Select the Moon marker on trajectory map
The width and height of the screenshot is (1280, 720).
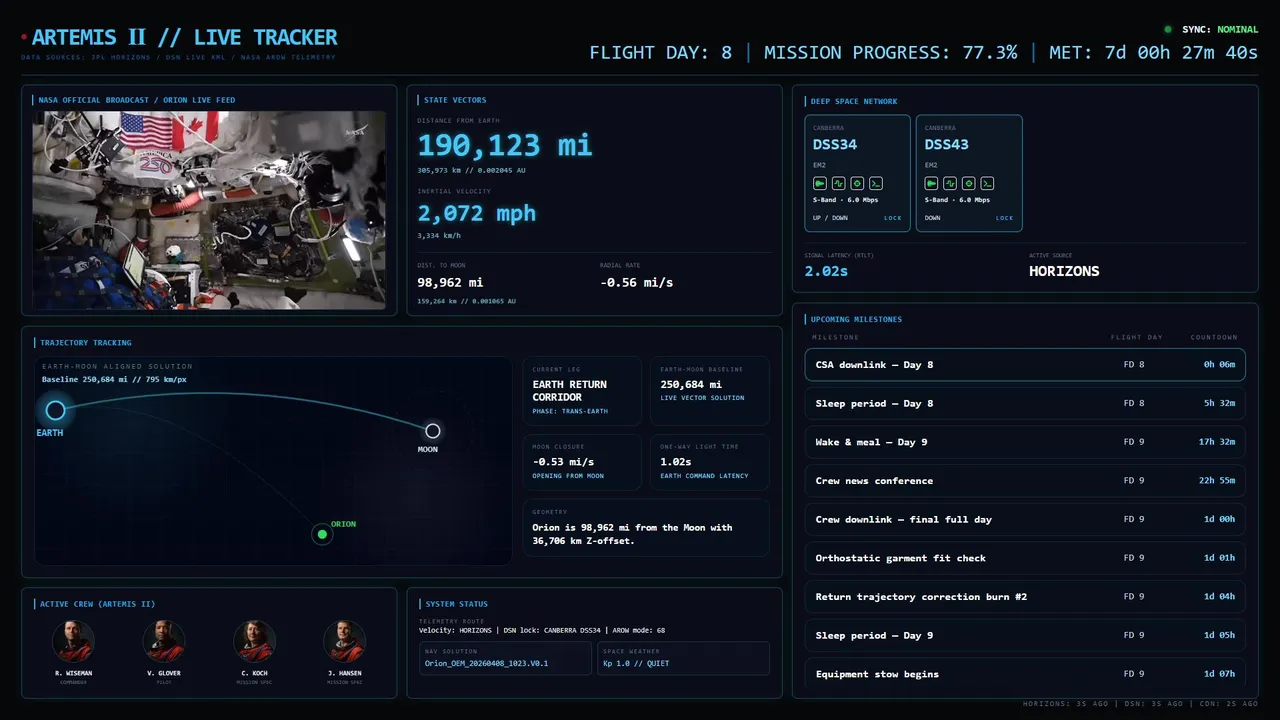[x=432, y=431]
